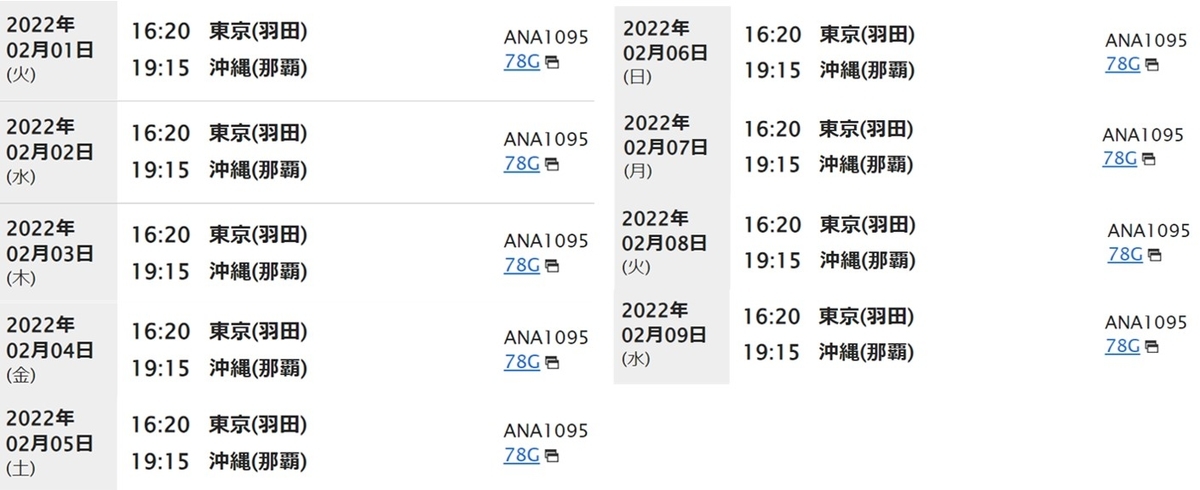Viewport: 1200px width, 490px height.
Task: Open 78G aircraft link for 02月05日 flight
Action: (521, 455)
